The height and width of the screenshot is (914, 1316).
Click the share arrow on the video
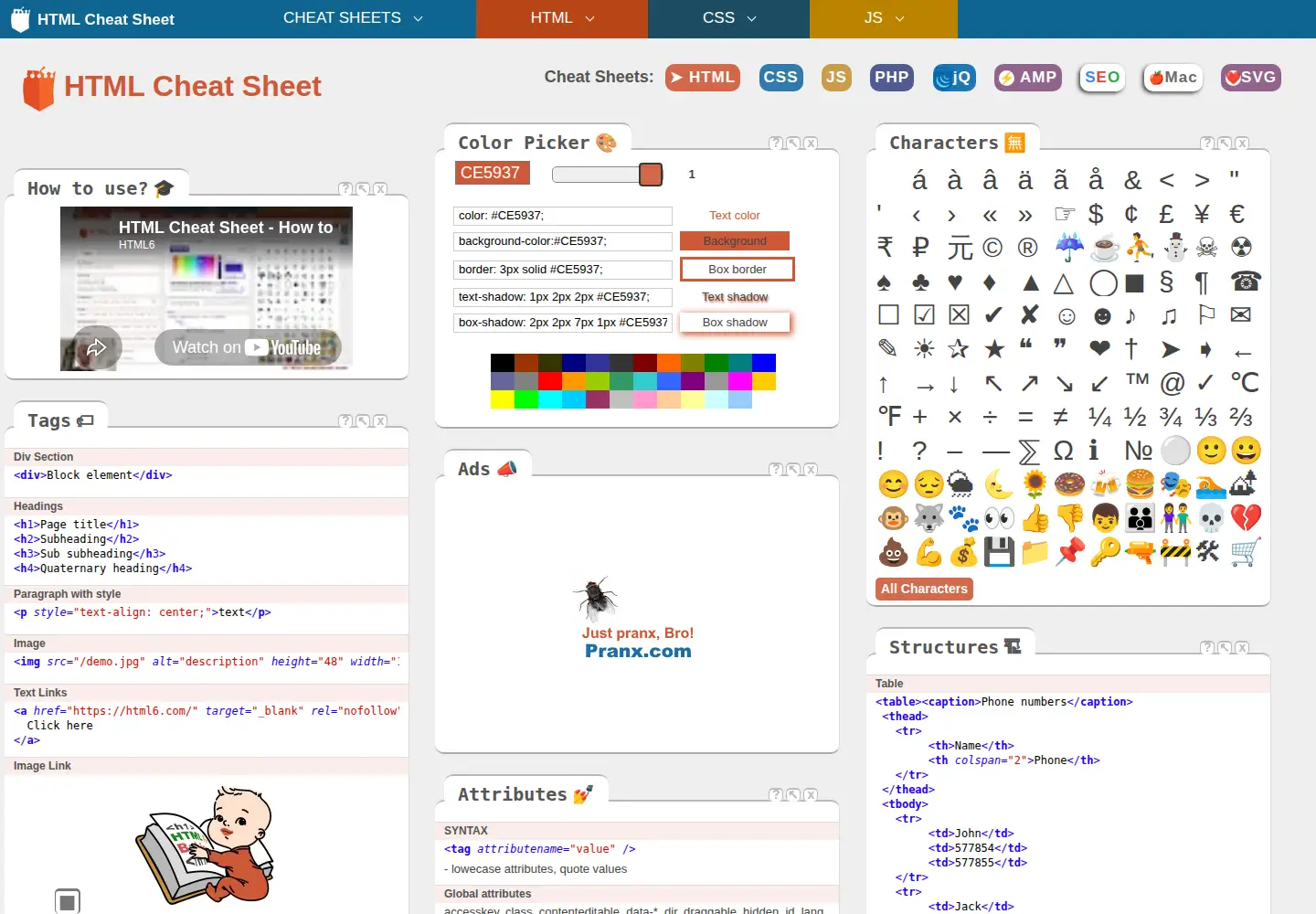click(96, 347)
